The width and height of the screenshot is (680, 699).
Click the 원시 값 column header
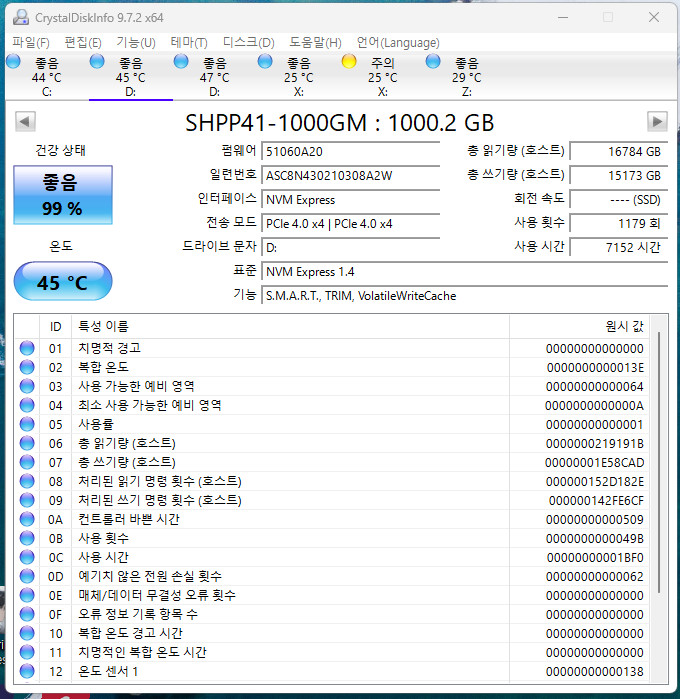coord(579,327)
